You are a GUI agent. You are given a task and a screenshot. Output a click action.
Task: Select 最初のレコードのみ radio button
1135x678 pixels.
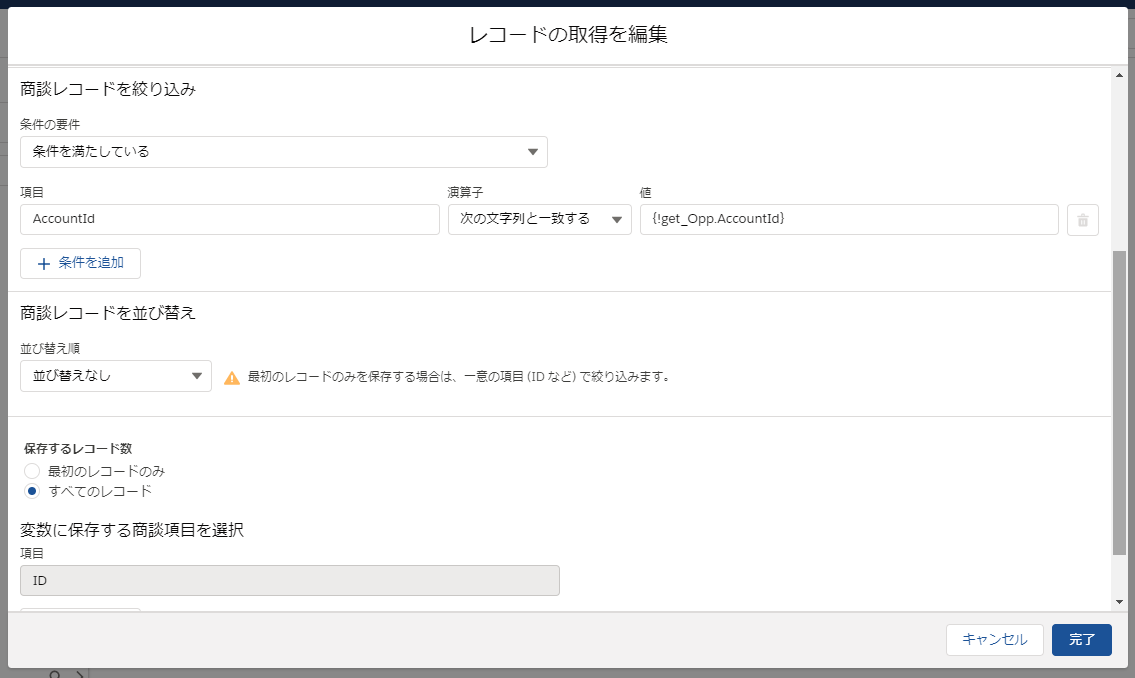click(x=31, y=470)
